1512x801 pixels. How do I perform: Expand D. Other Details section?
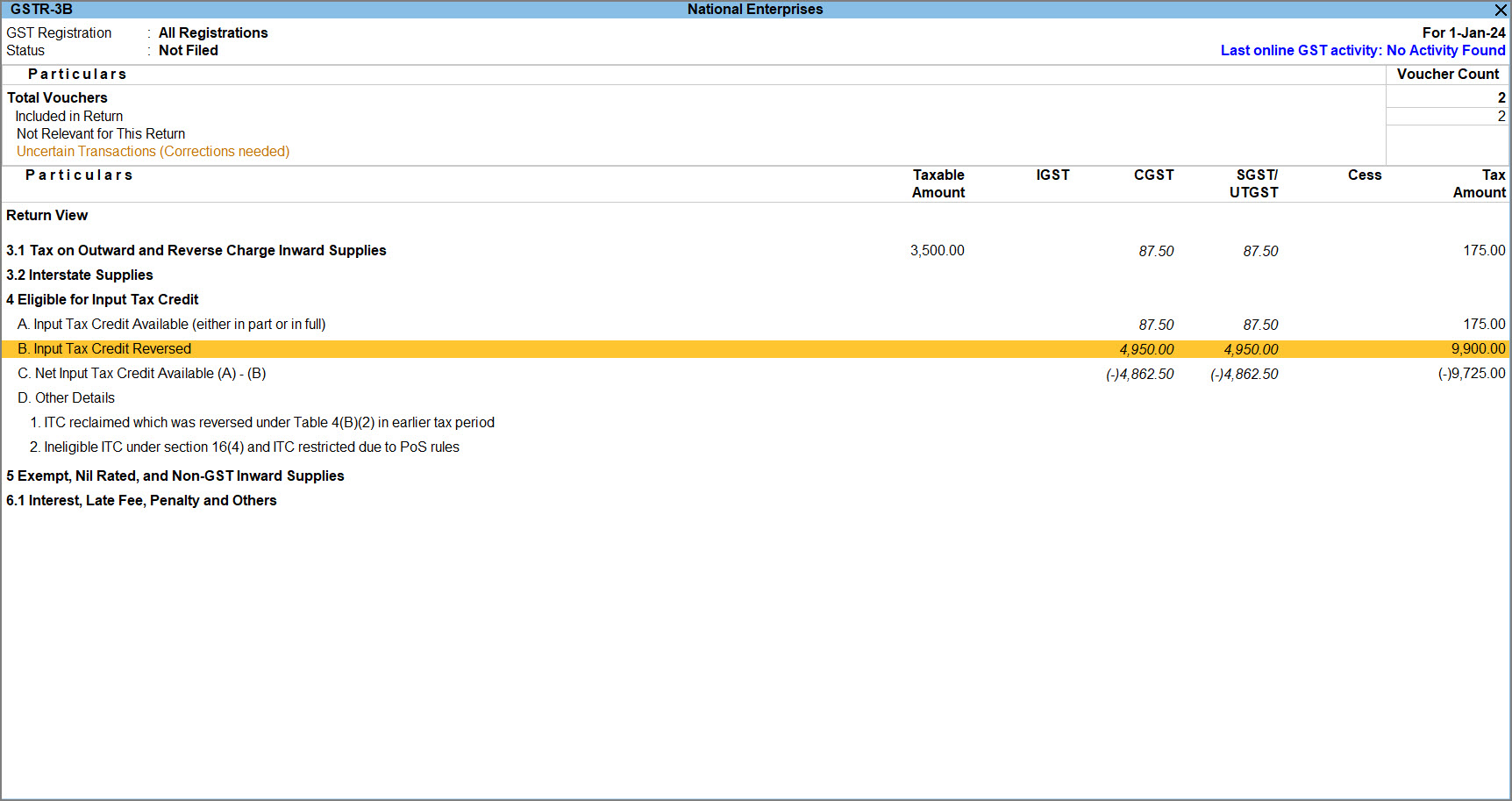66,397
